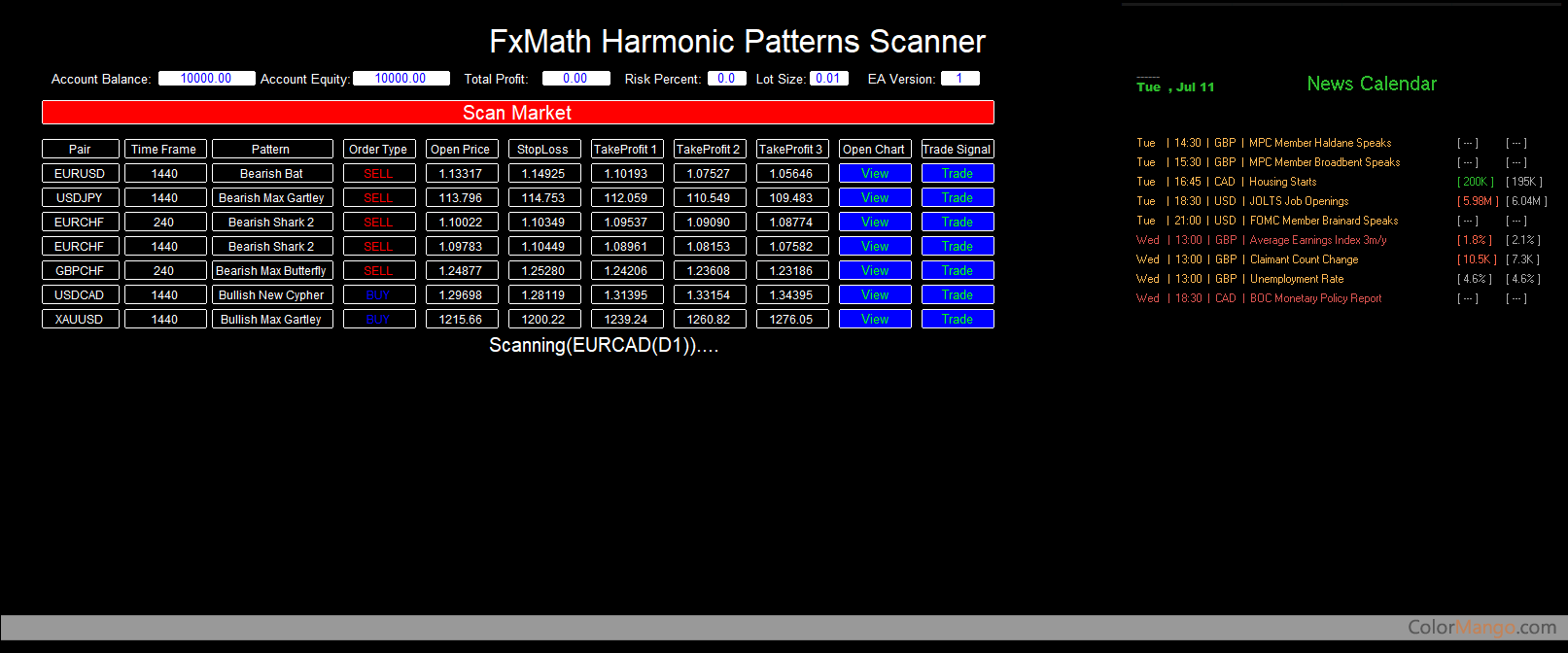
Task: Click the BUY order type in USDCAD row
Action: coord(378,294)
